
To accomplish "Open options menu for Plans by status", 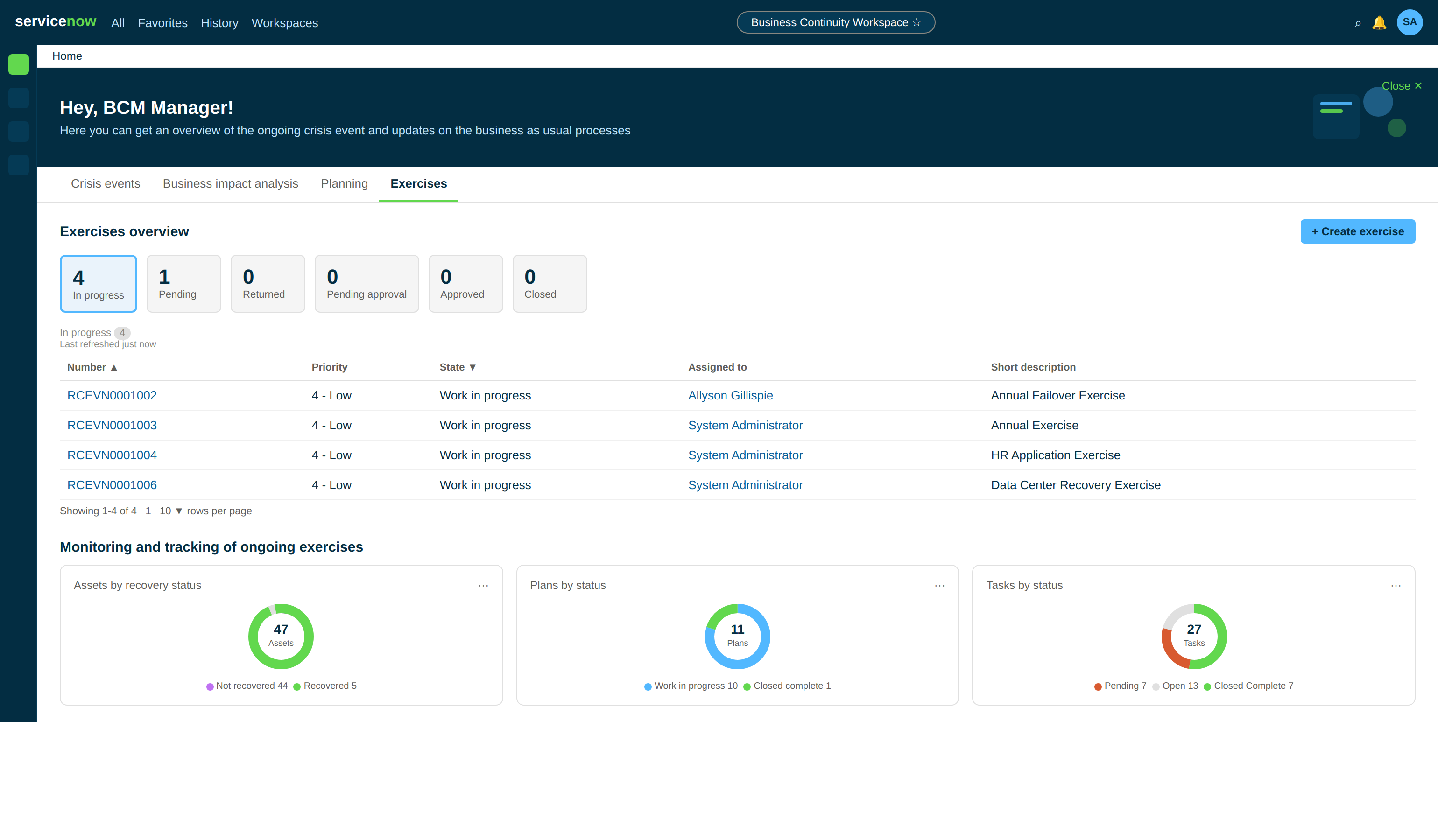I will click(x=940, y=586).
